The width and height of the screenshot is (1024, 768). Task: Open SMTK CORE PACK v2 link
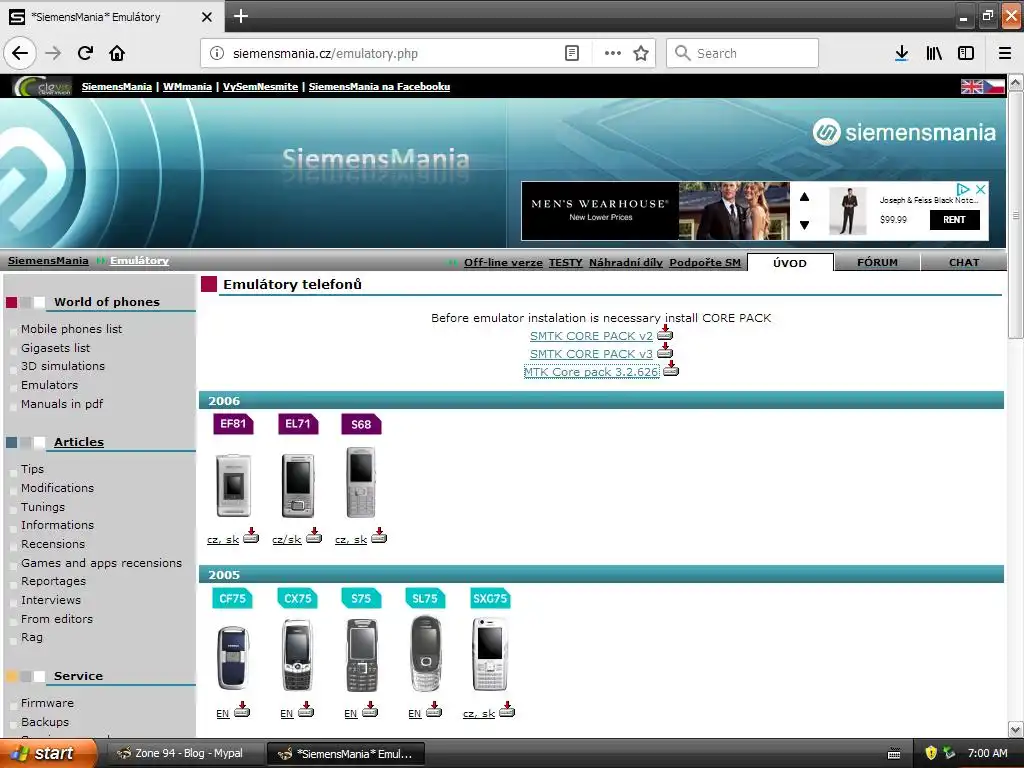tap(591, 336)
